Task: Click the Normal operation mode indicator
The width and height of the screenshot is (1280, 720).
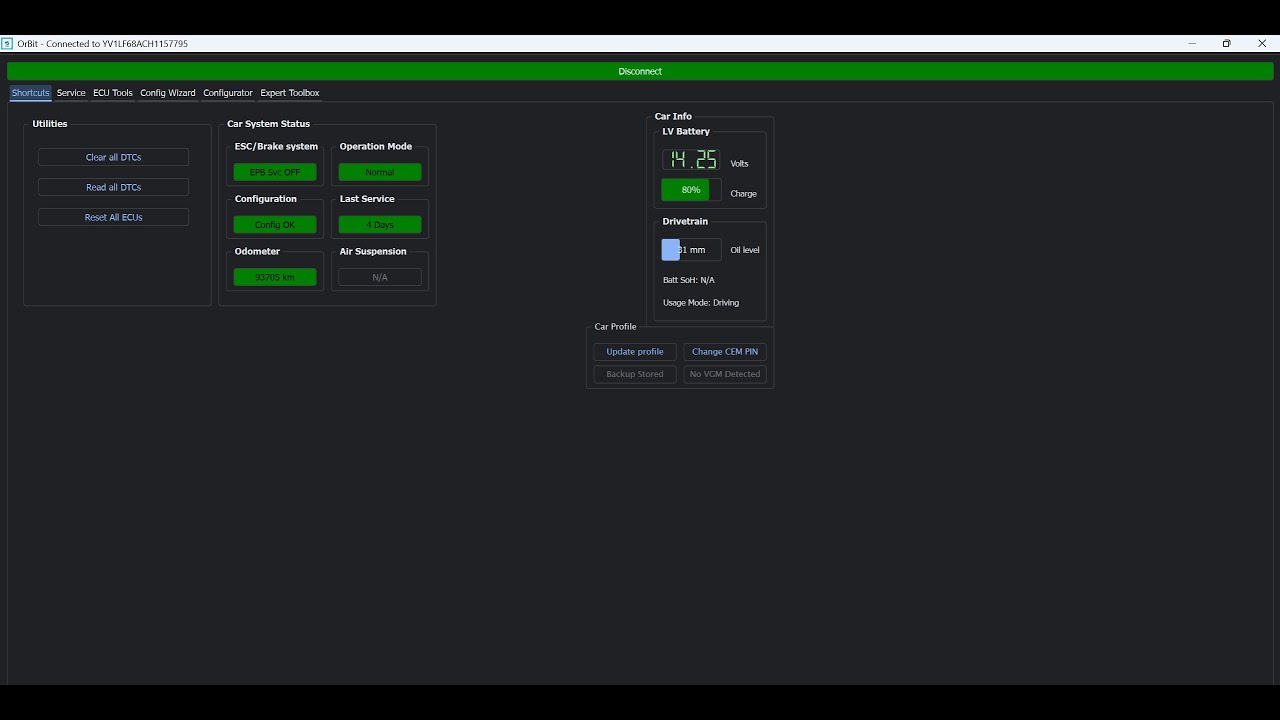Action: [x=380, y=172]
